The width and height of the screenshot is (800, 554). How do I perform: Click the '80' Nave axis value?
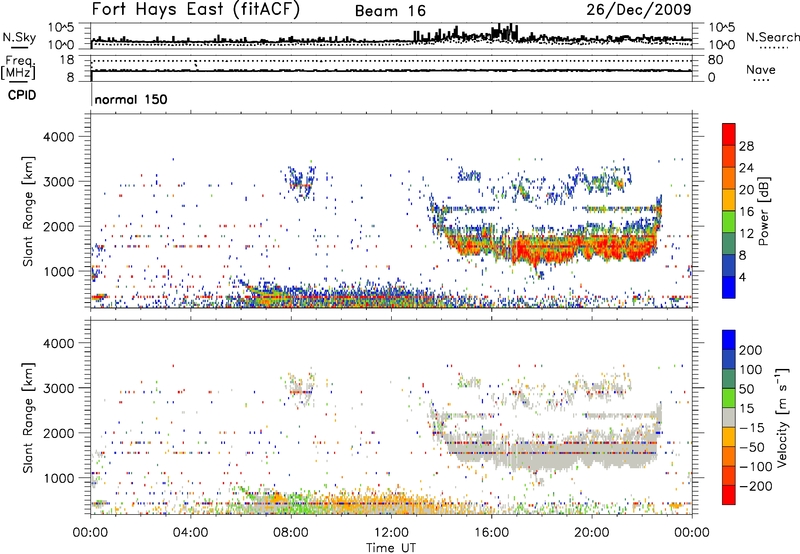(715, 60)
